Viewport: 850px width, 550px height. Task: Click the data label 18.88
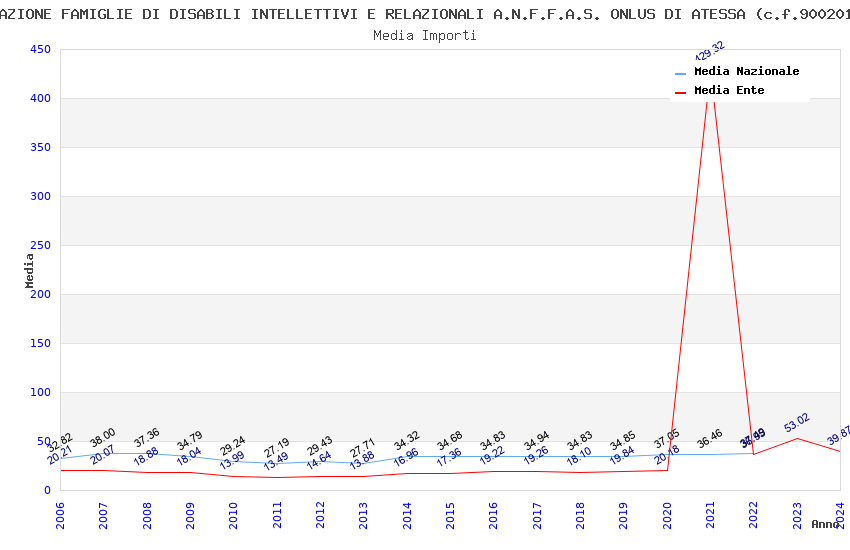[x=146, y=456]
